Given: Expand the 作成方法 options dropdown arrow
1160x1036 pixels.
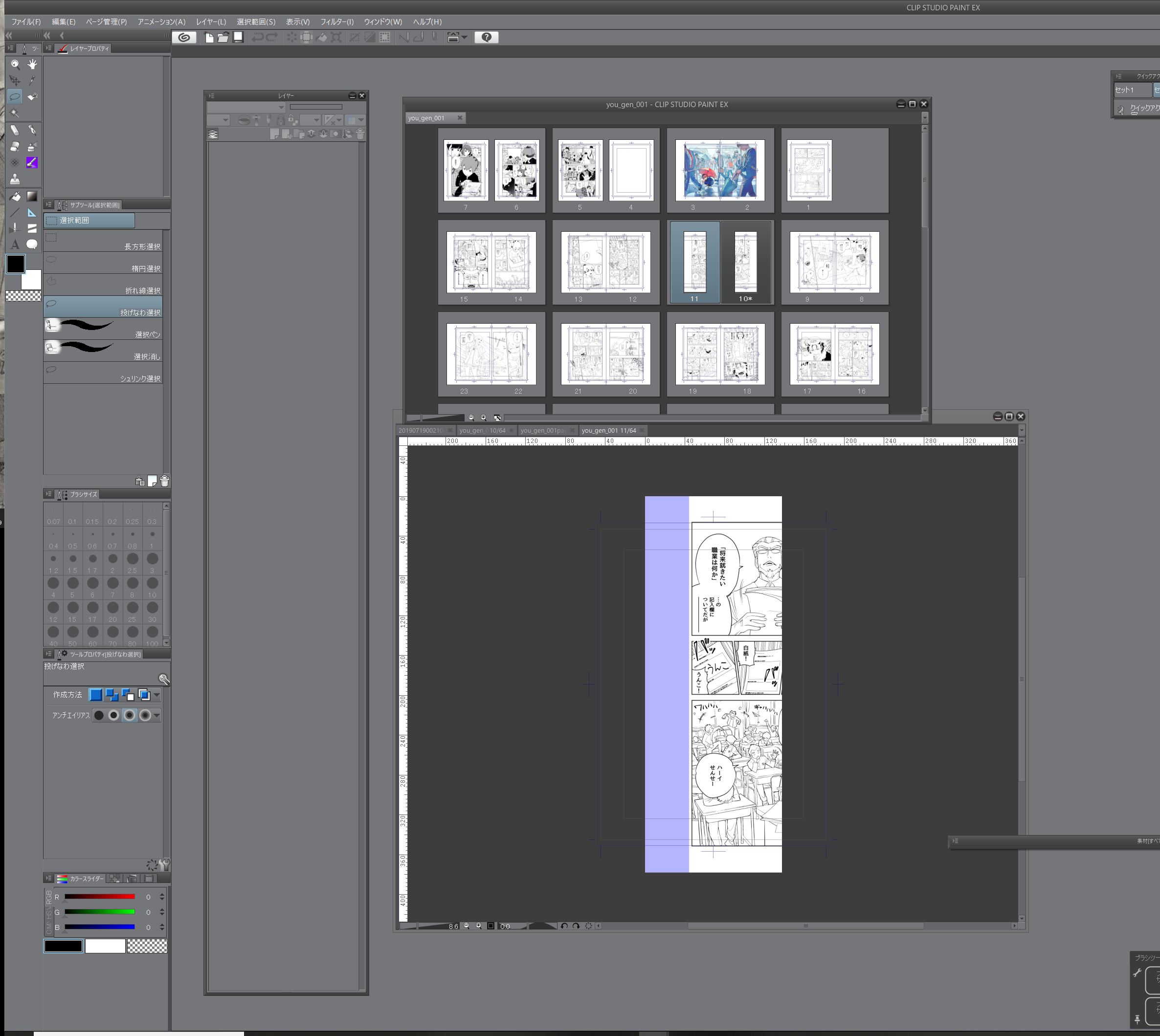Looking at the screenshot, I should coord(156,695).
